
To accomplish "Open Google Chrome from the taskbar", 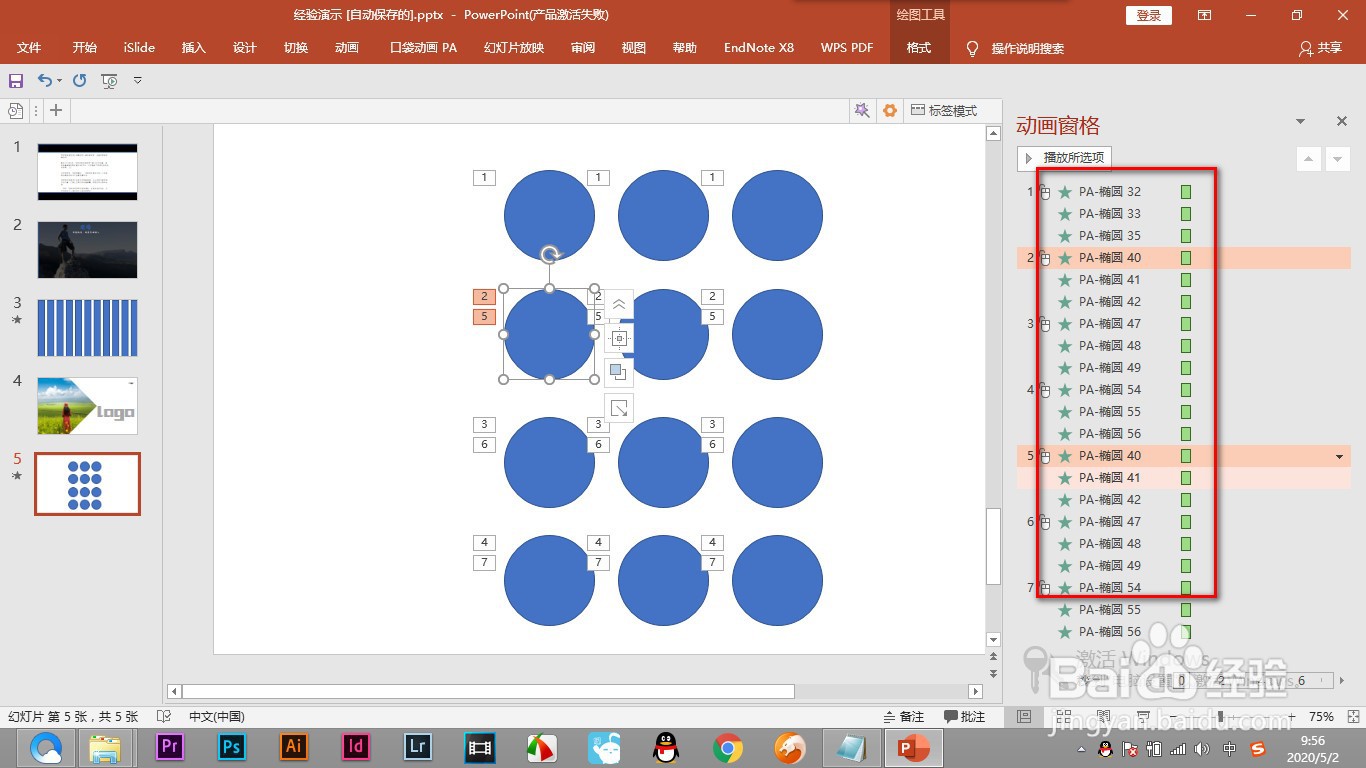I will click(x=727, y=747).
